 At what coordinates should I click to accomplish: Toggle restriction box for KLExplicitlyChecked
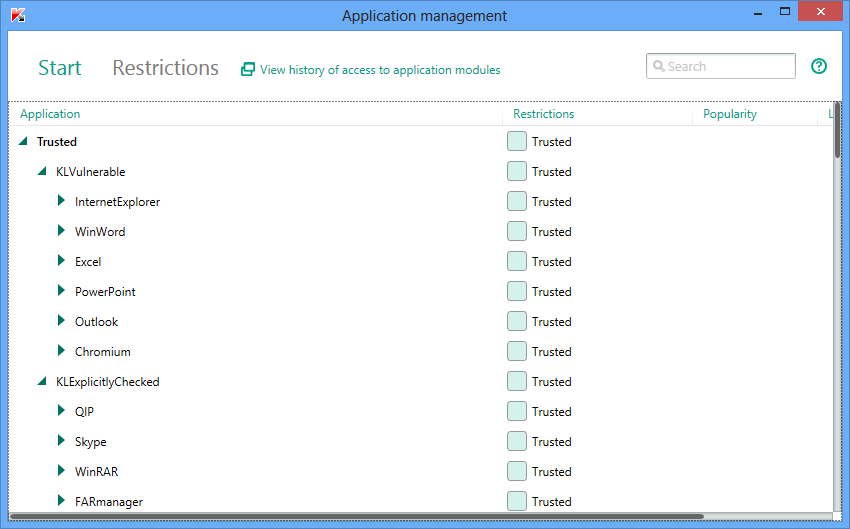tap(517, 382)
